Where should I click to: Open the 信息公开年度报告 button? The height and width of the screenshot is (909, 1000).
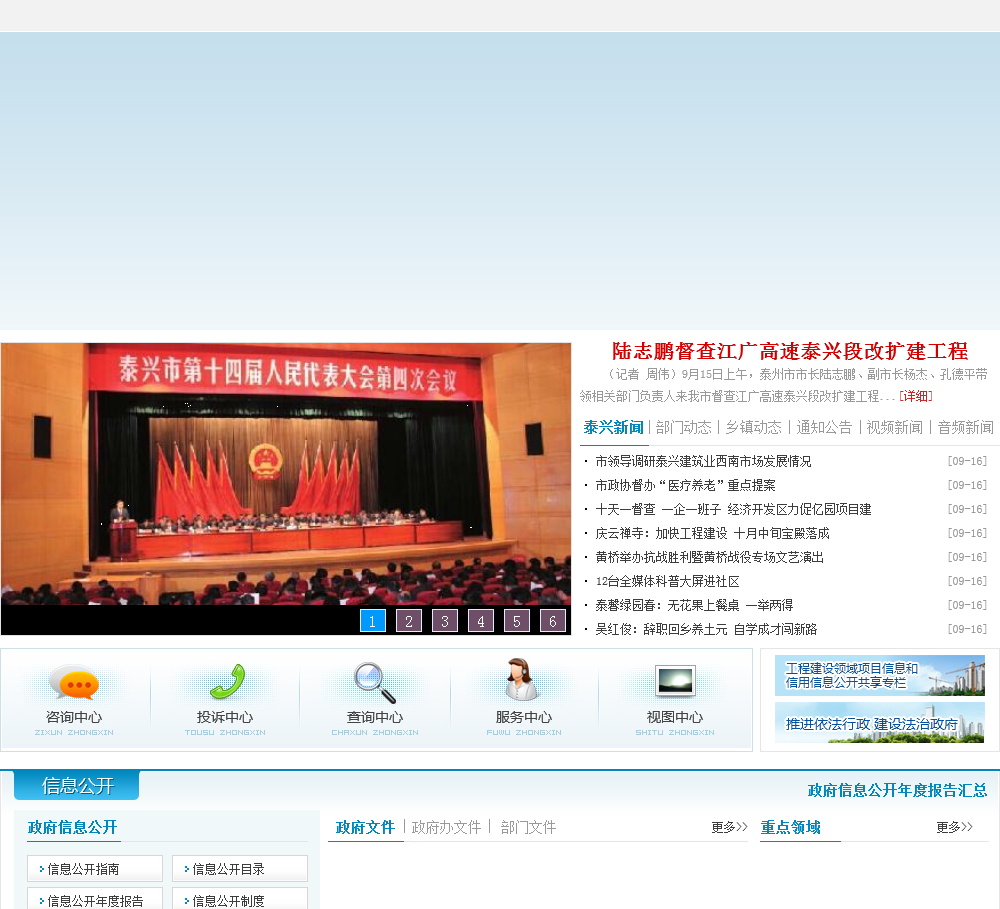point(95,898)
